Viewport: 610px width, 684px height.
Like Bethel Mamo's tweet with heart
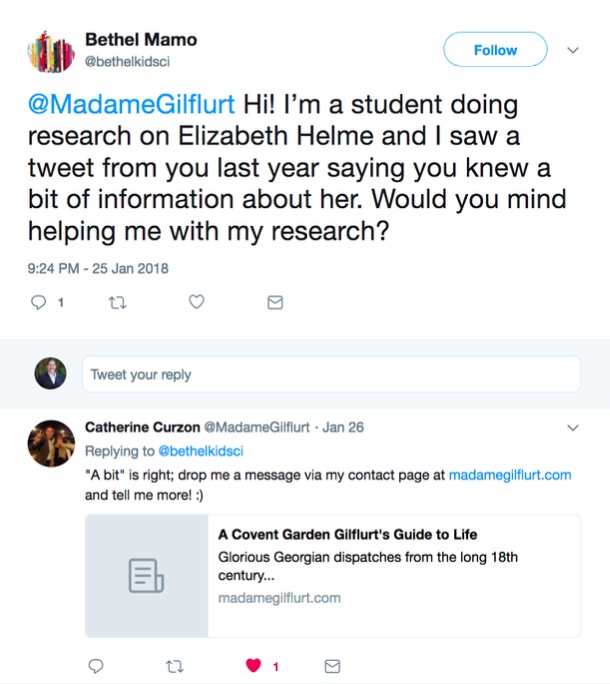click(x=197, y=302)
